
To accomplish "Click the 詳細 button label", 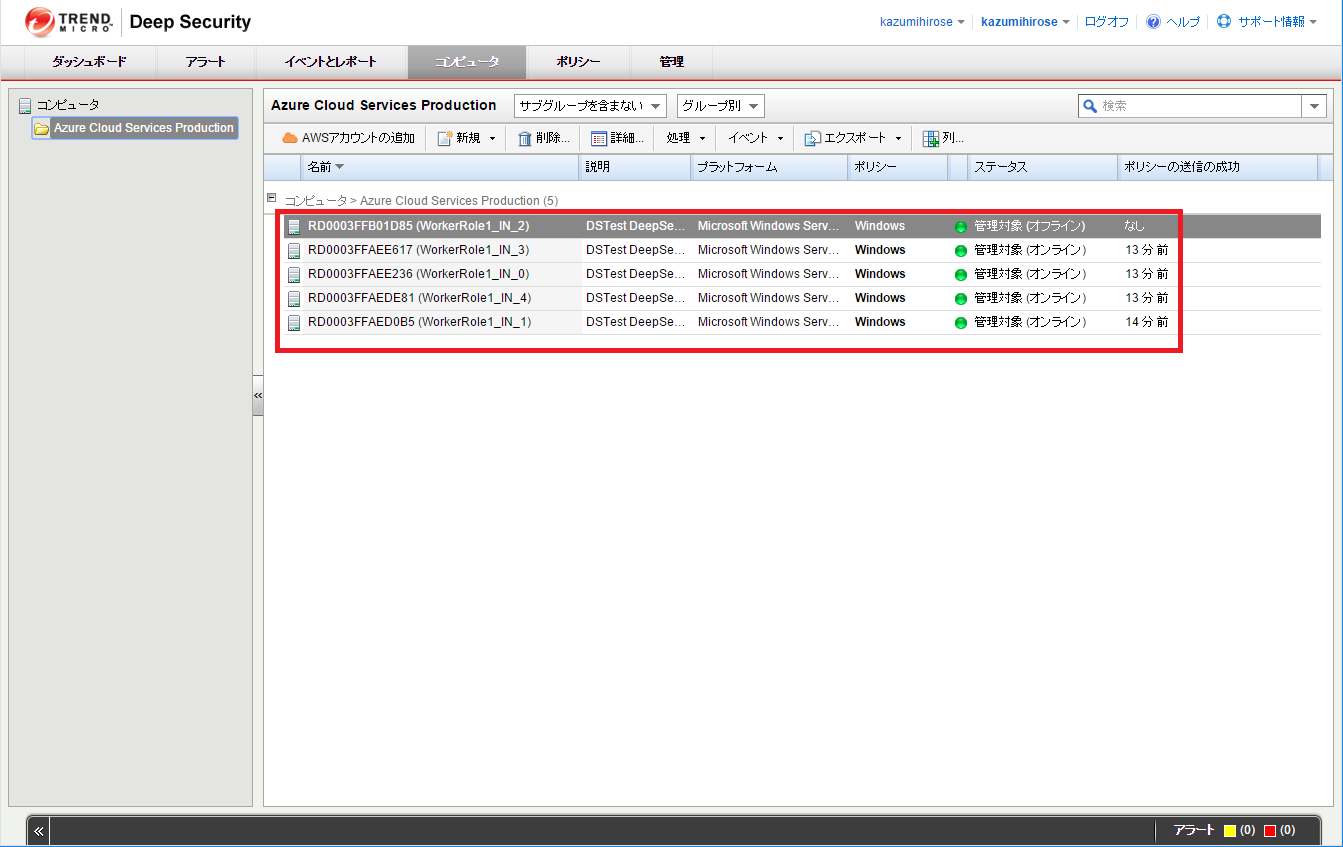I will pos(627,138).
